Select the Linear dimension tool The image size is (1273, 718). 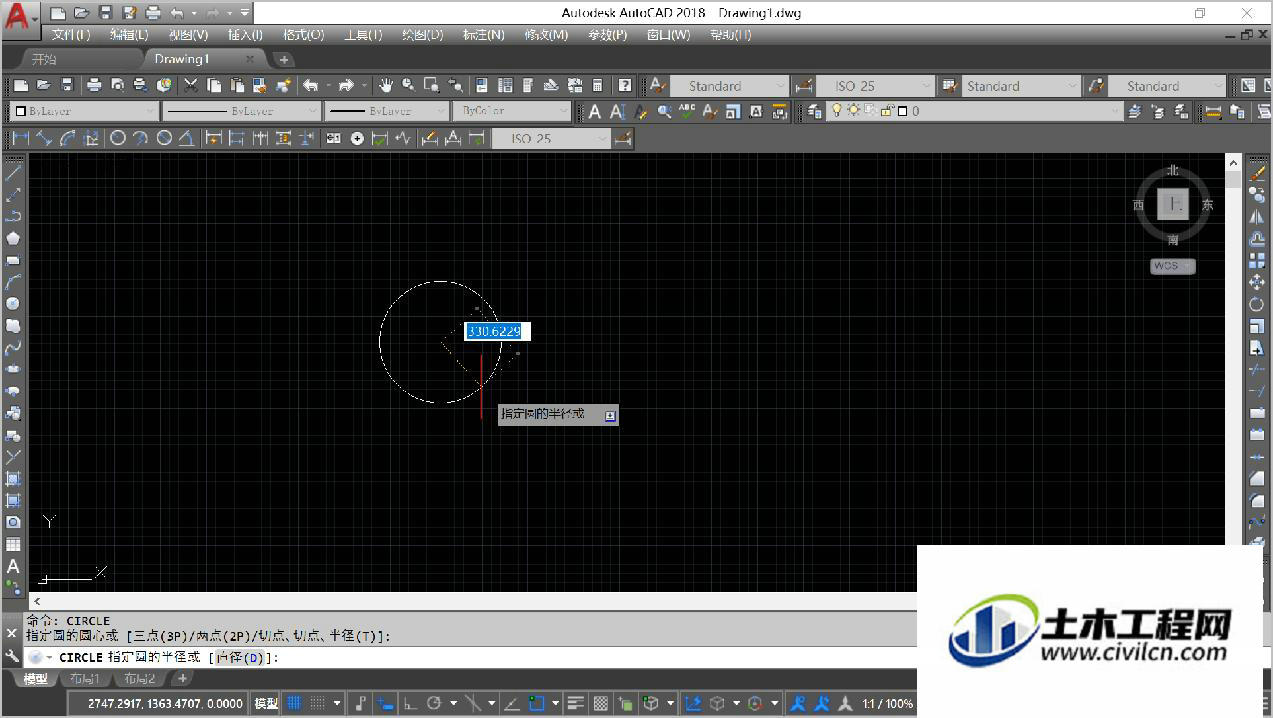coord(20,138)
